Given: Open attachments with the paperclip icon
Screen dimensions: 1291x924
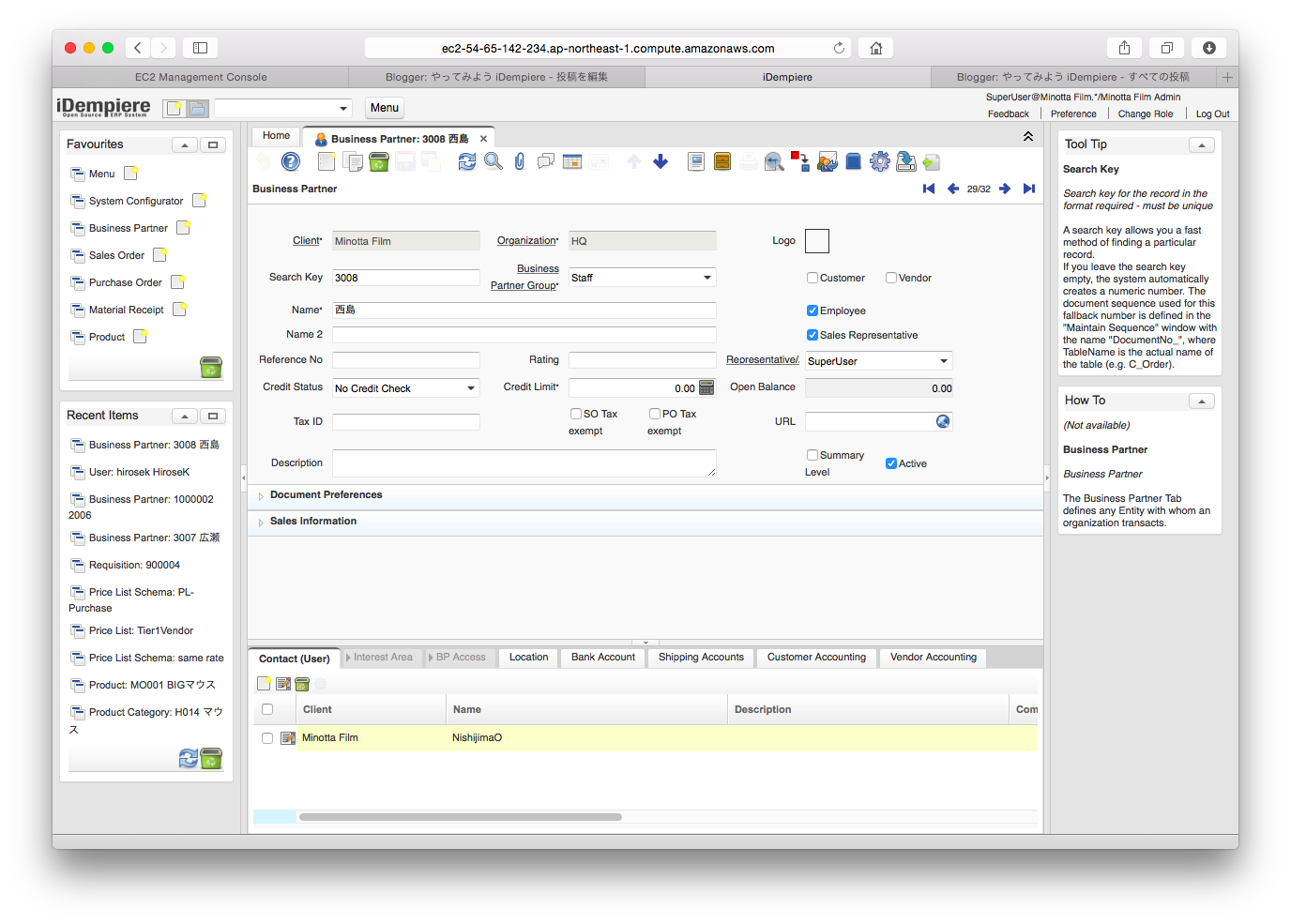Looking at the screenshot, I should click(519, 162).
